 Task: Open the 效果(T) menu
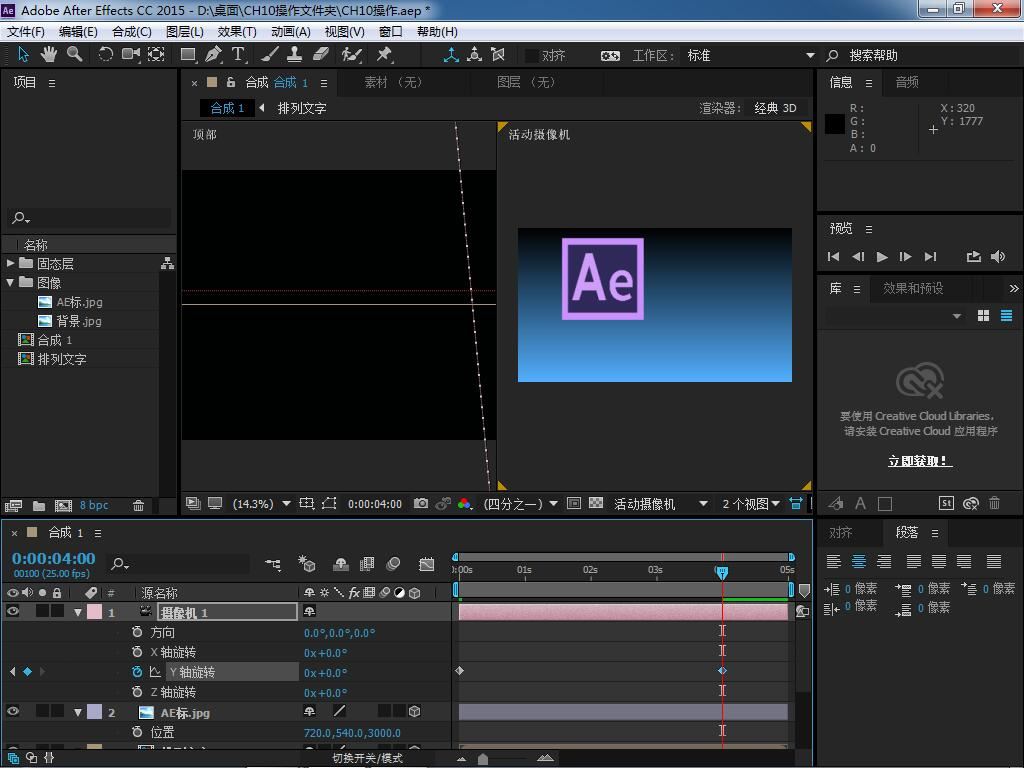pyautogui.click(x=237, y=31)
